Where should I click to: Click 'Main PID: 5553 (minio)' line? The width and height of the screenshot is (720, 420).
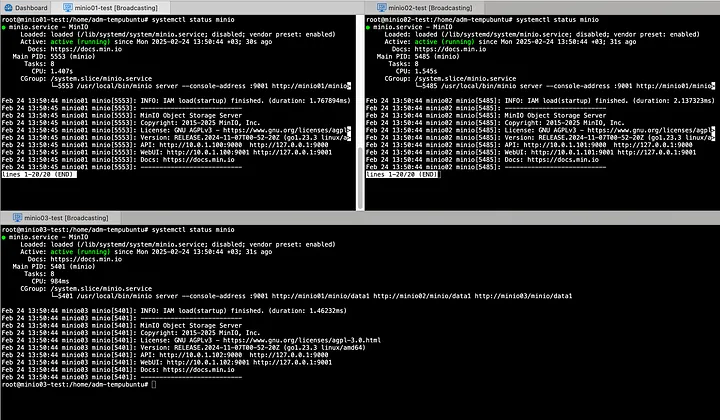point(54,56)
